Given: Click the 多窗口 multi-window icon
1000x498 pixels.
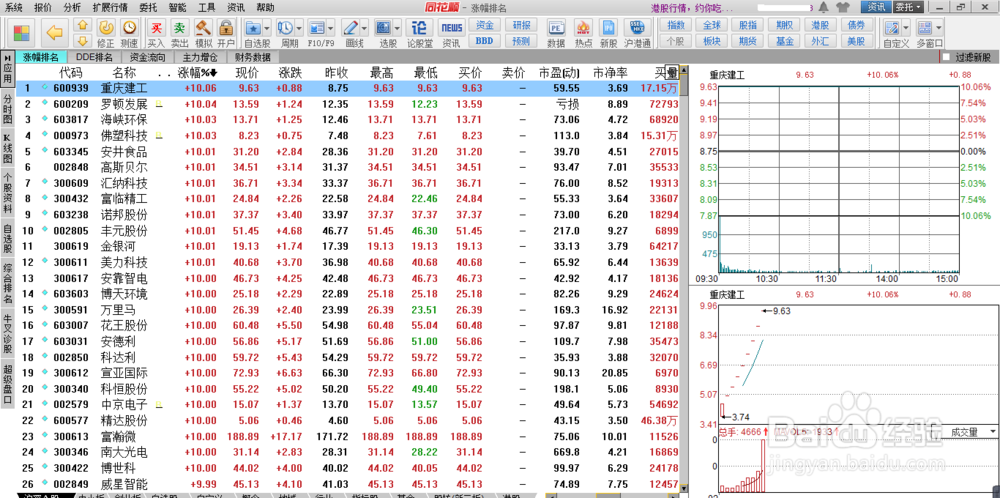Looking at the screenshot, I should (925, 28).
